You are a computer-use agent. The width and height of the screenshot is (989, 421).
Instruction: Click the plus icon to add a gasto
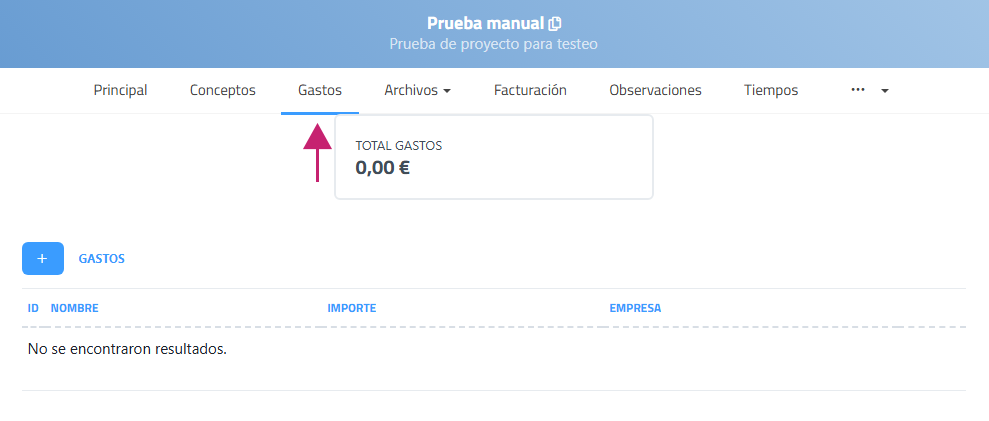pos(42,258)
